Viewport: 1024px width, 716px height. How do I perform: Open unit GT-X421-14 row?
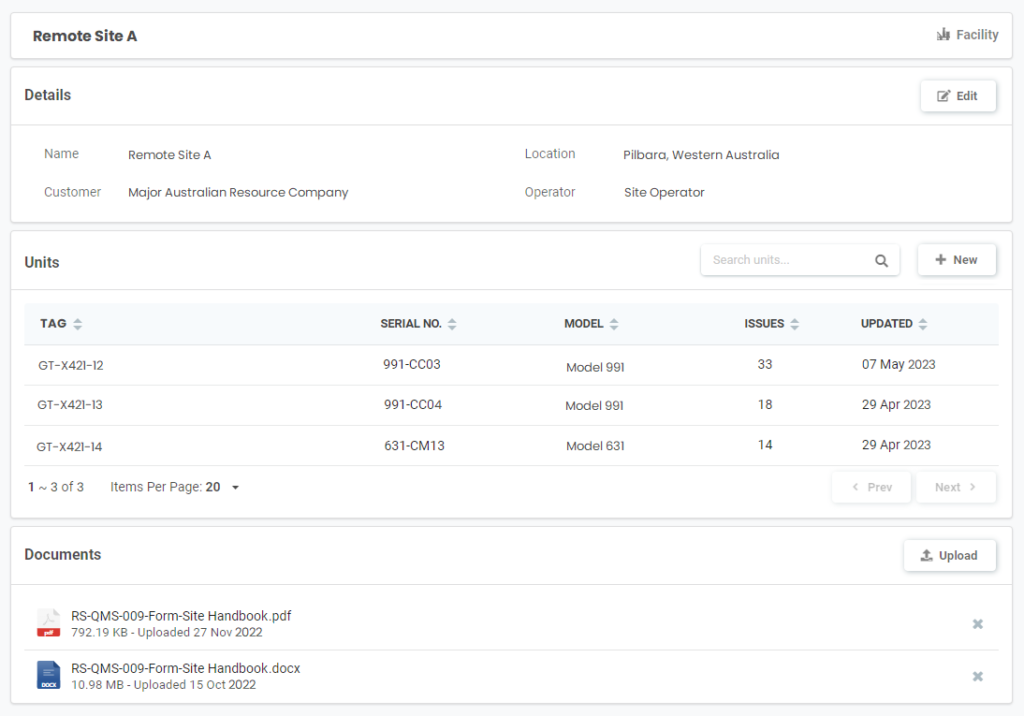click(x=70, y=446)
